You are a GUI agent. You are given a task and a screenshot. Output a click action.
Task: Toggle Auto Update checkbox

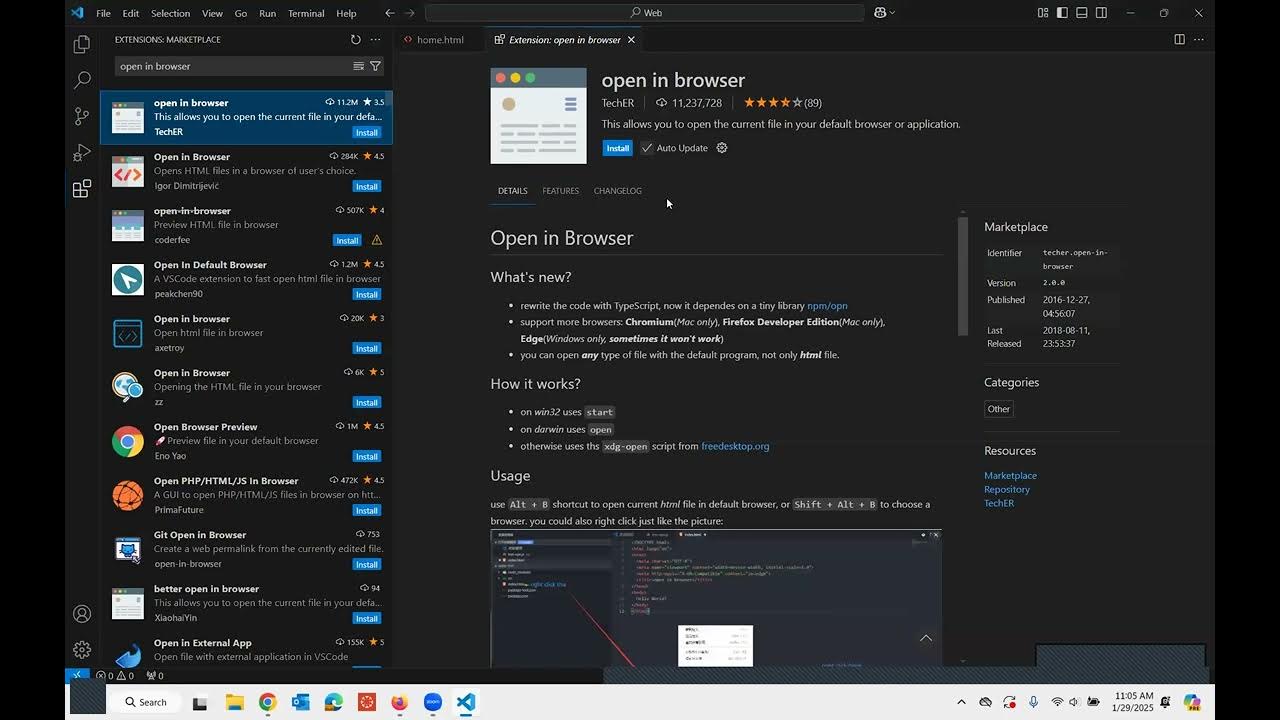(x=647, y=148)
